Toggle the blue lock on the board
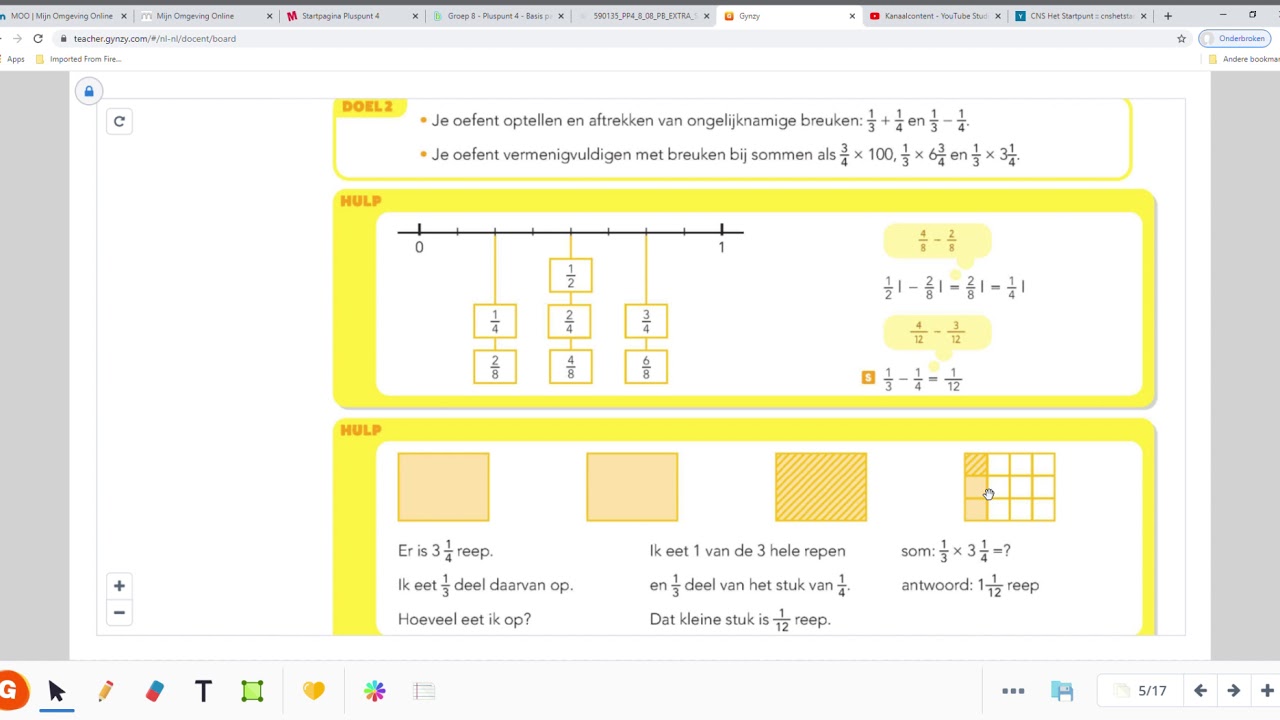The image size is (1280, 720). click(89, 91)
